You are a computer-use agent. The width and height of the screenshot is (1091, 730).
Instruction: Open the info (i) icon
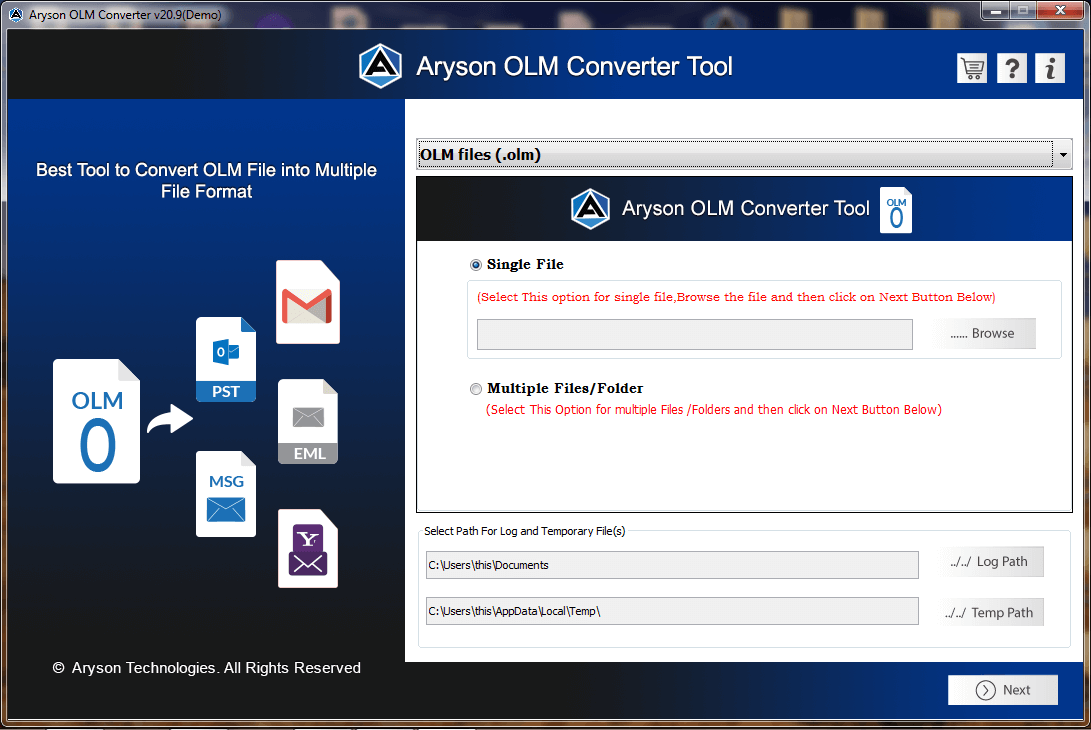click(x=1049, y=68)
